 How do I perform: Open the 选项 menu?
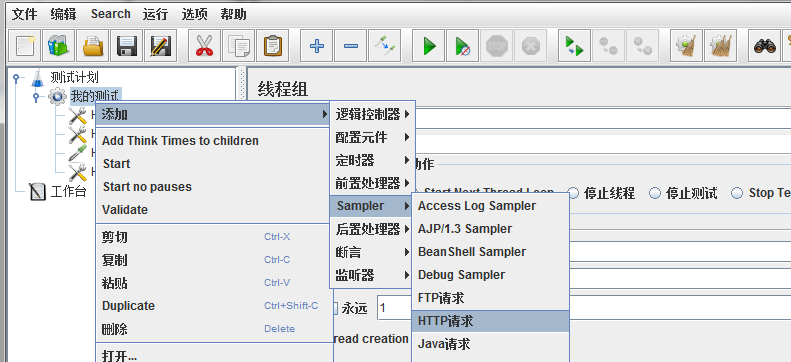(x=194, y=14)
